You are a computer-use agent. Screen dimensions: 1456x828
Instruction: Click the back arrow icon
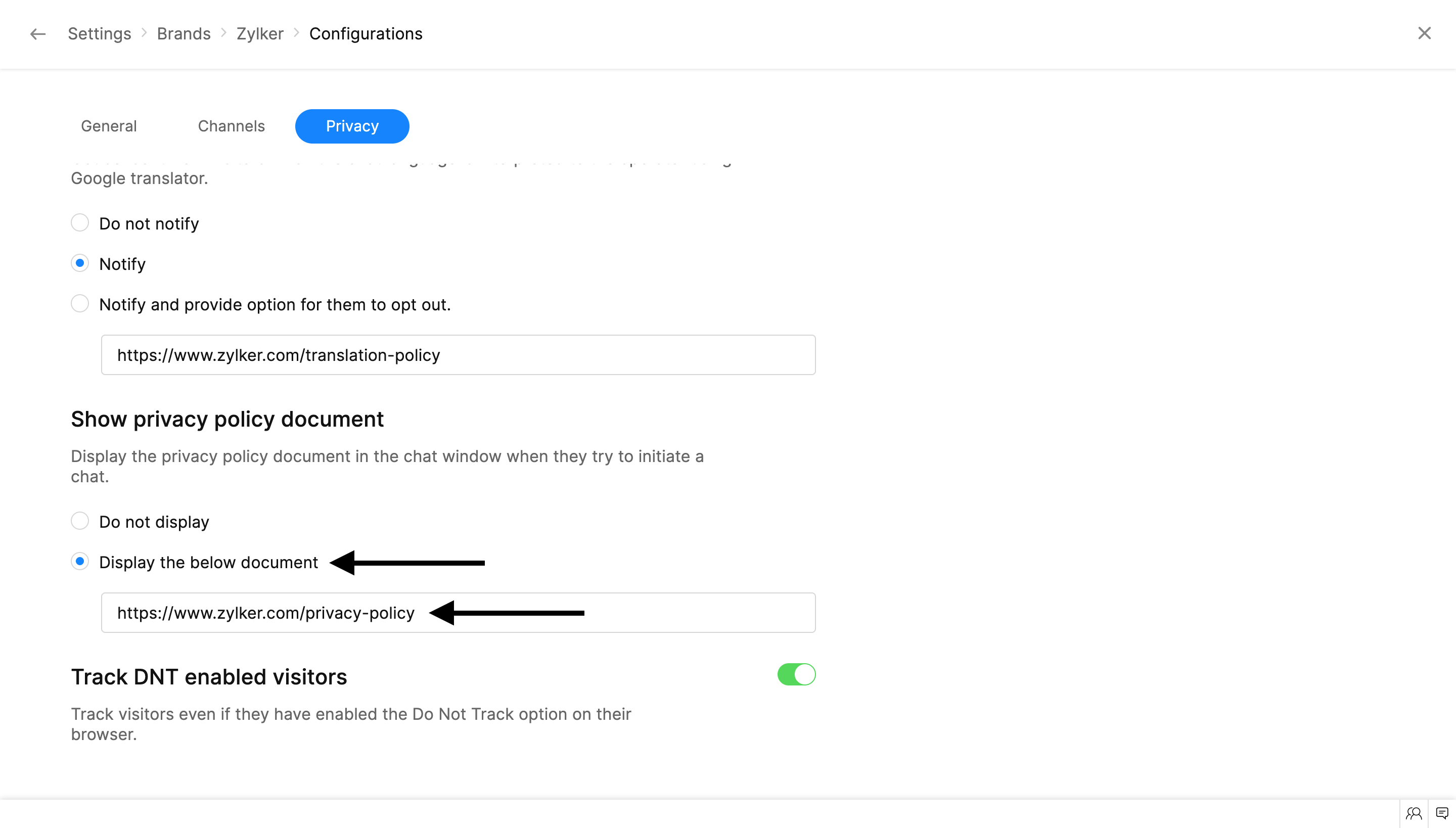pos(37,34)
